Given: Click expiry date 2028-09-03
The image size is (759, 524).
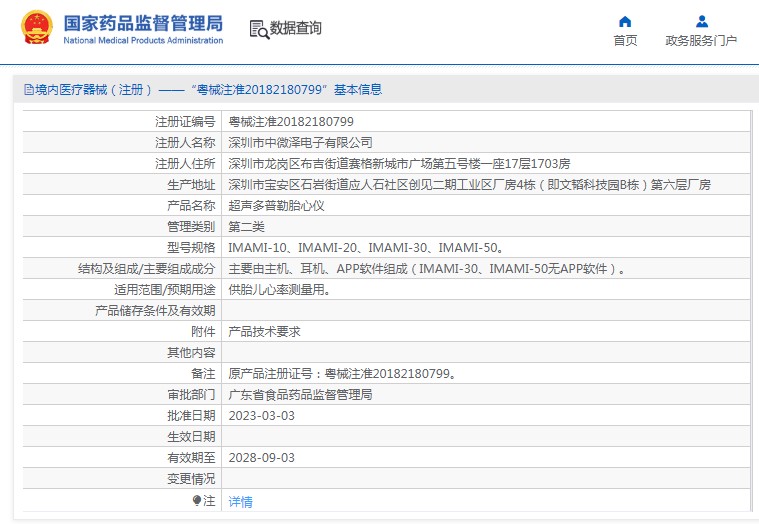Looking at the screenshot, I should point(261,458).
